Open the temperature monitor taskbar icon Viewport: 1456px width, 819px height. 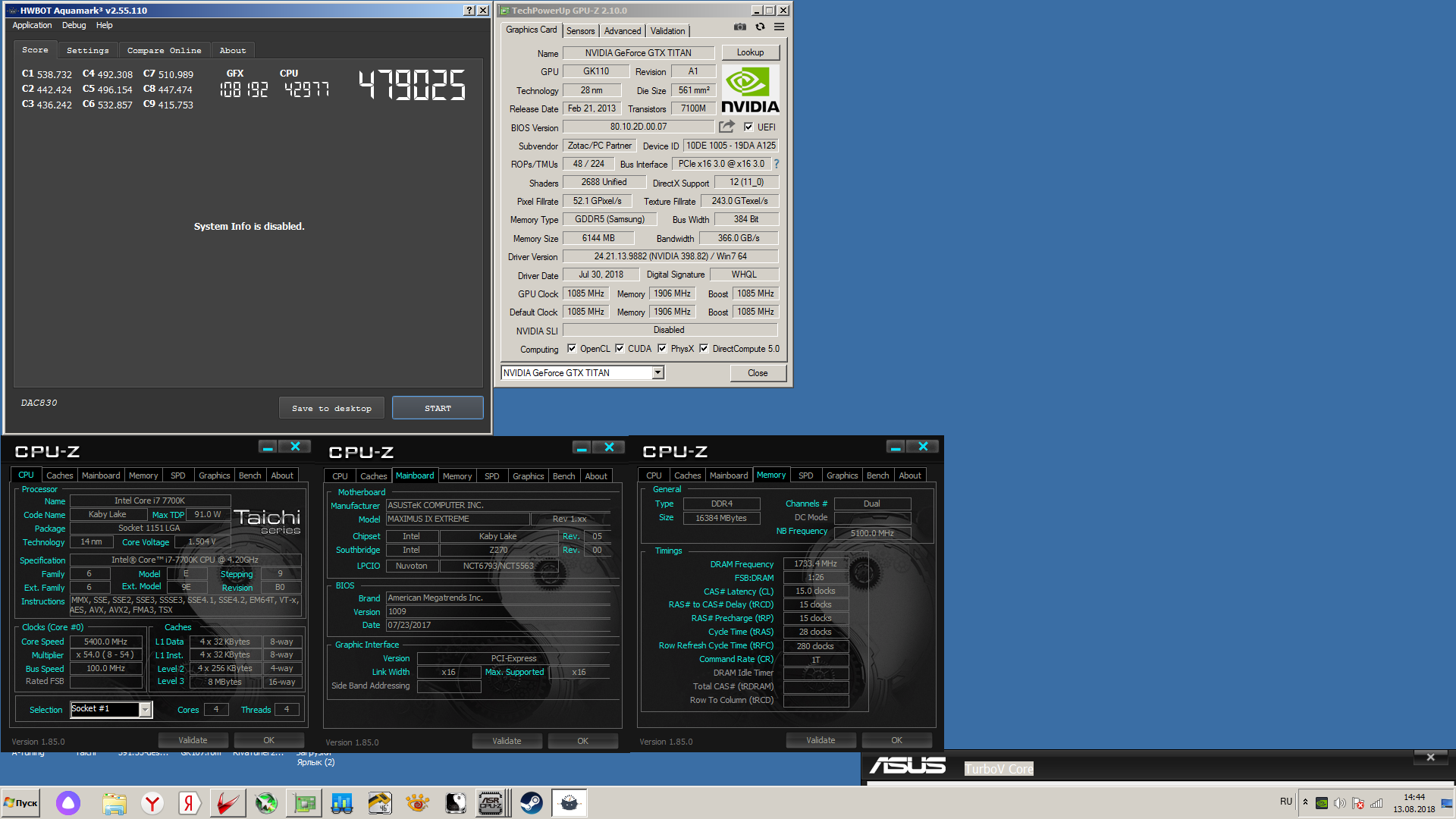click(379, 803)
